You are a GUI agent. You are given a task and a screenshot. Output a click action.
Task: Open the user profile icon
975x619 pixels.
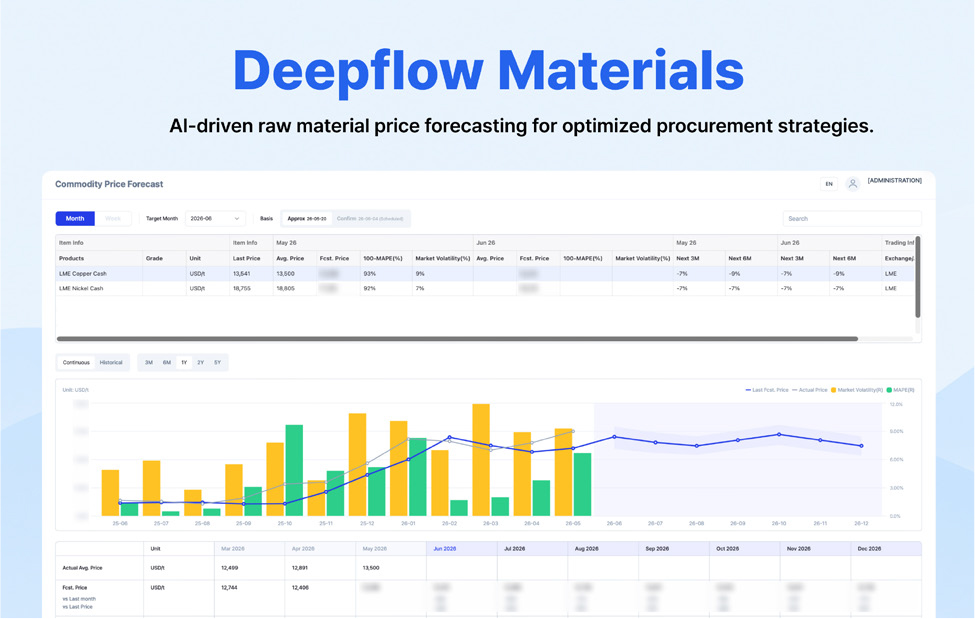pos(853,184)
